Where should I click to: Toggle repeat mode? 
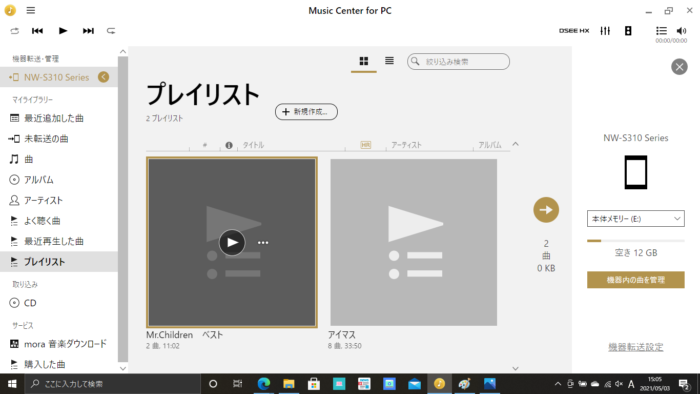click(x=111, y=31)
